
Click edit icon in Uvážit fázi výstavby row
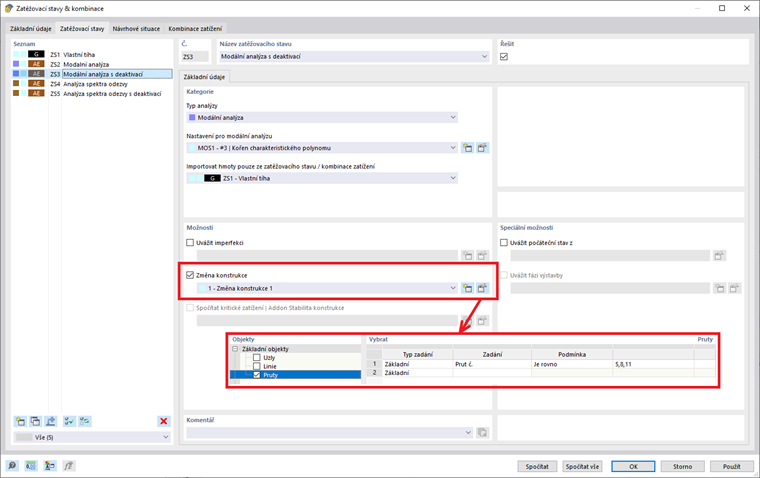(734, 288)
